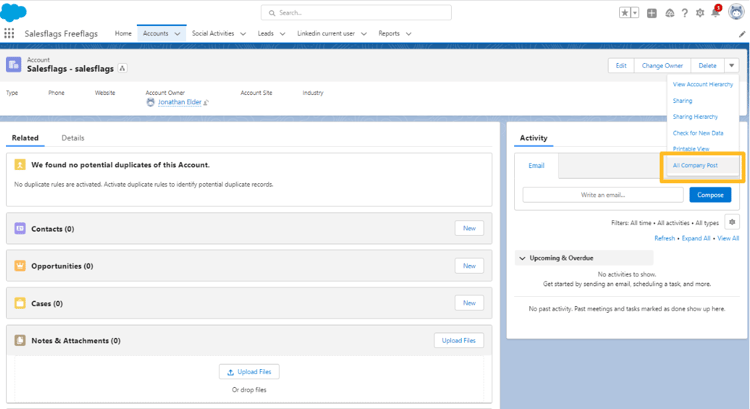
Task: Click the Contacts related list icon
Action: coord(20,229)
